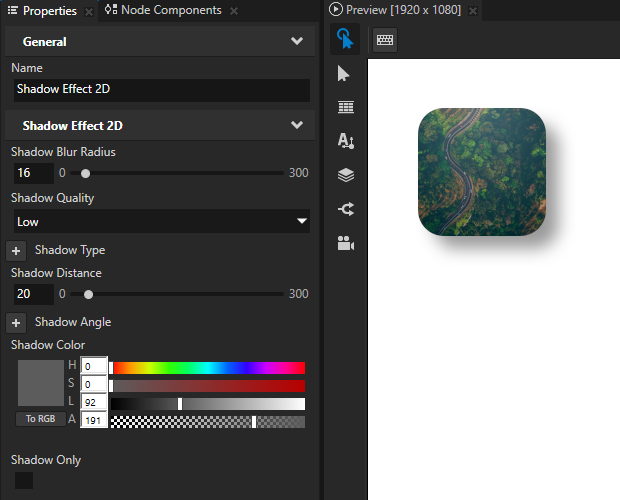Click the hue rainbow slider

point(208,368)
